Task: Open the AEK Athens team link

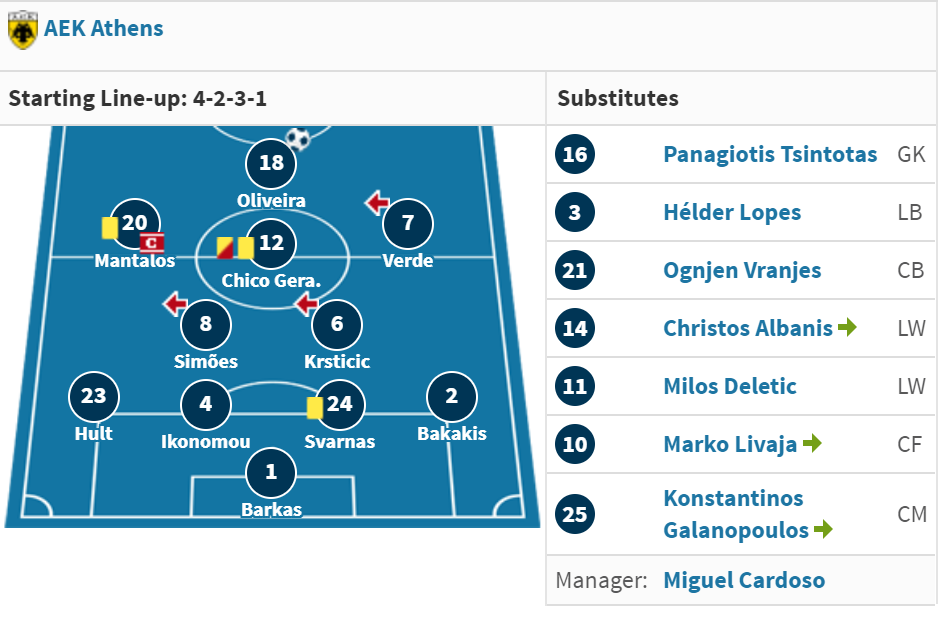Action: (x=103, y=28)
